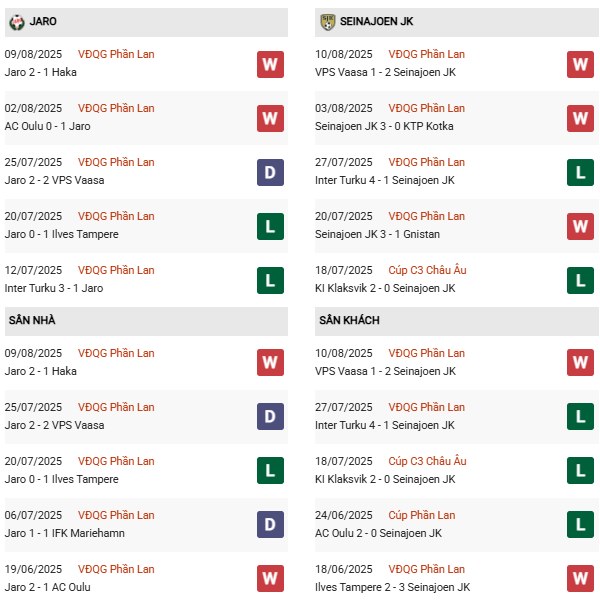This screenshot has width=600, height=600.
Task: Select the L badge for AC Oulu 2-0 Seinajoen JK
Action: point(580,525)
